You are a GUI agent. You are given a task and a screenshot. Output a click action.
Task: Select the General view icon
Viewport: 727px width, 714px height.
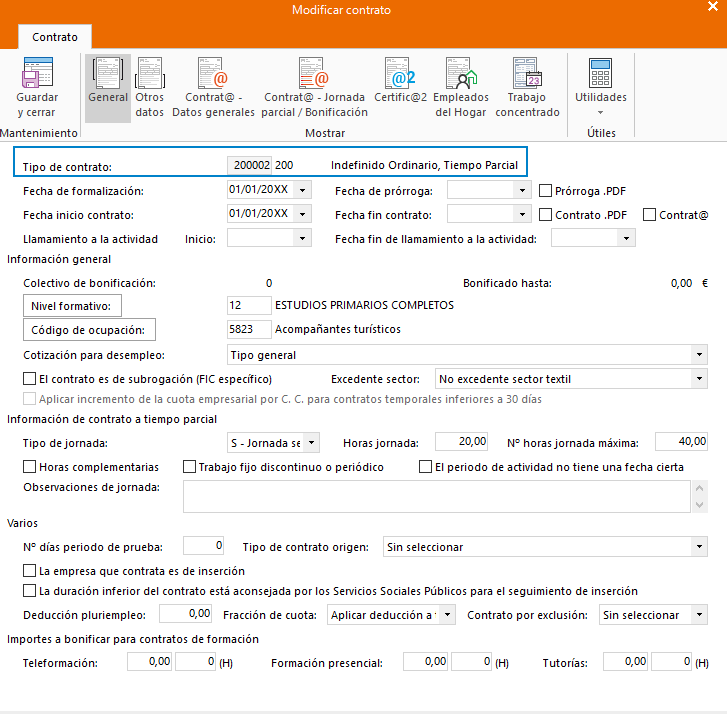(x=108, y=88)
